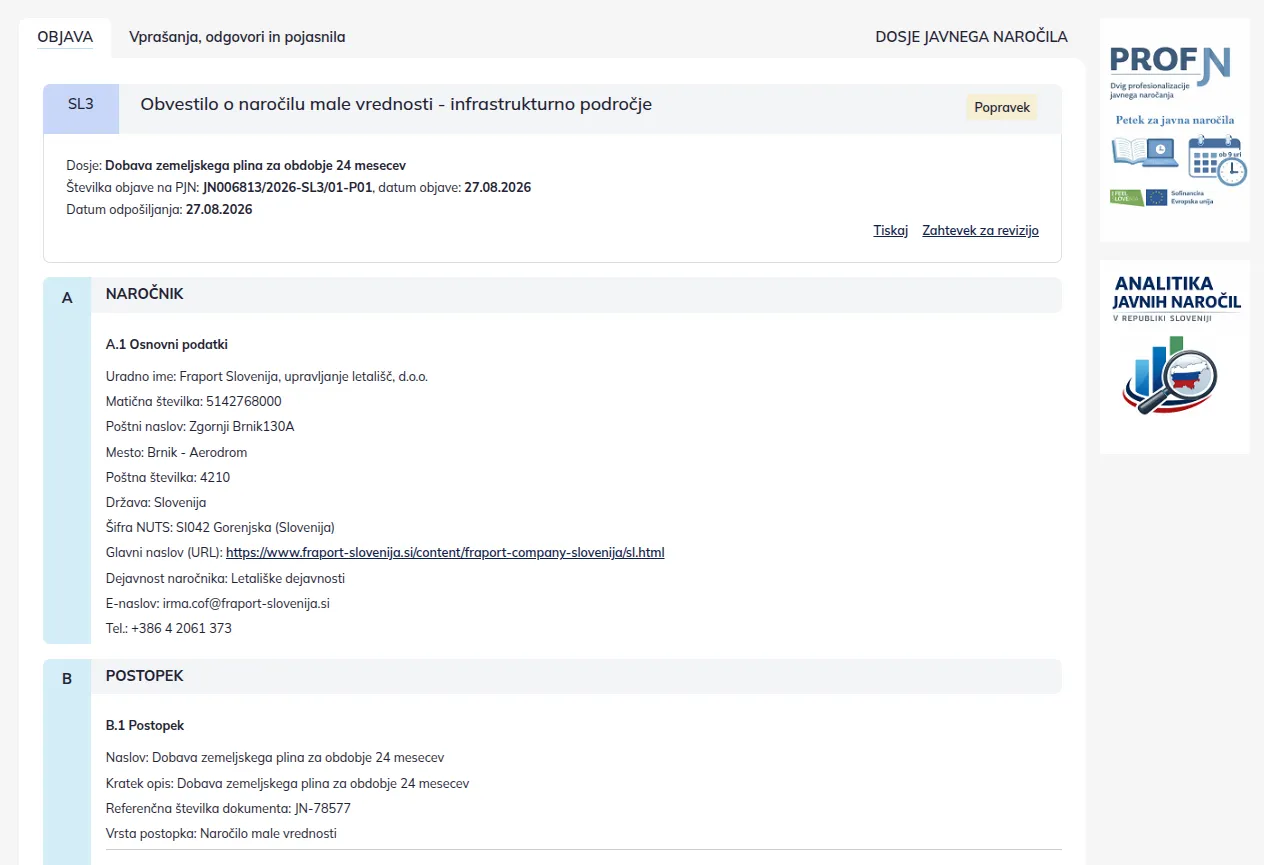The image size is (1264, 865).
Task: Select the Kratek opis line
Action: (x=287, y=783)
